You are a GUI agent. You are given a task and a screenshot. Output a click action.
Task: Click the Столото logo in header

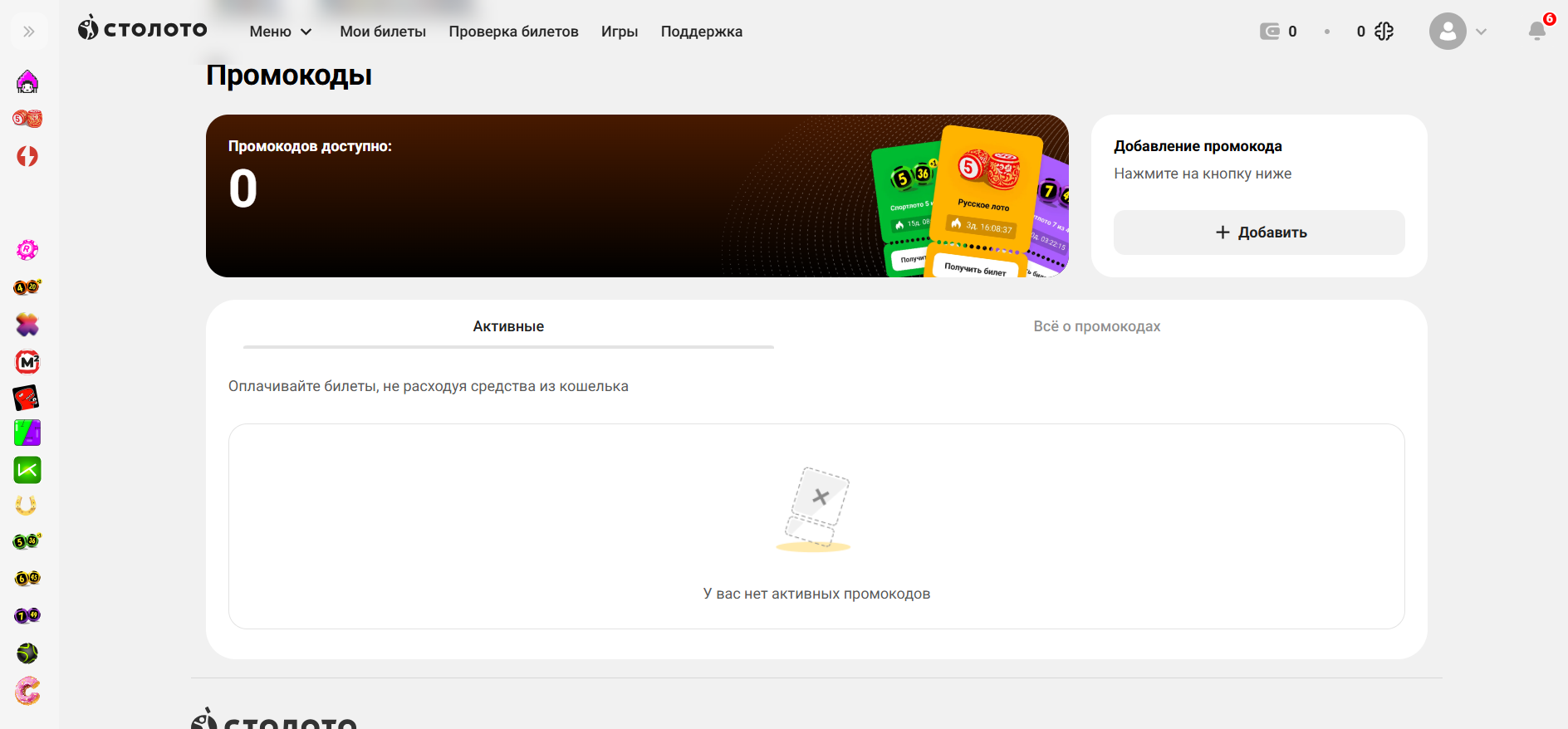pyautogui.click(x=143, y=29)
